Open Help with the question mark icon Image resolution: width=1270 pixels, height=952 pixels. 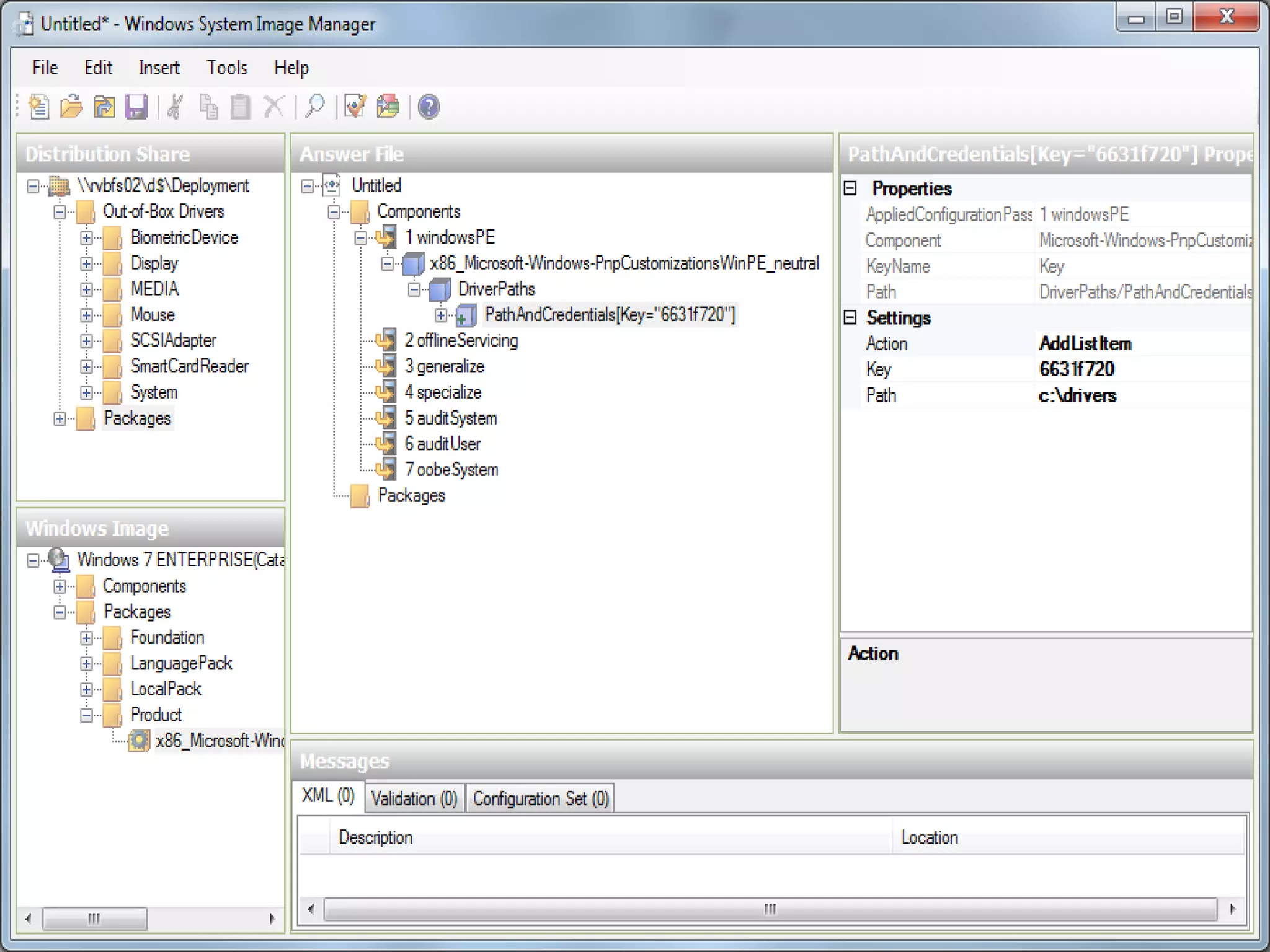click(429, 107)
